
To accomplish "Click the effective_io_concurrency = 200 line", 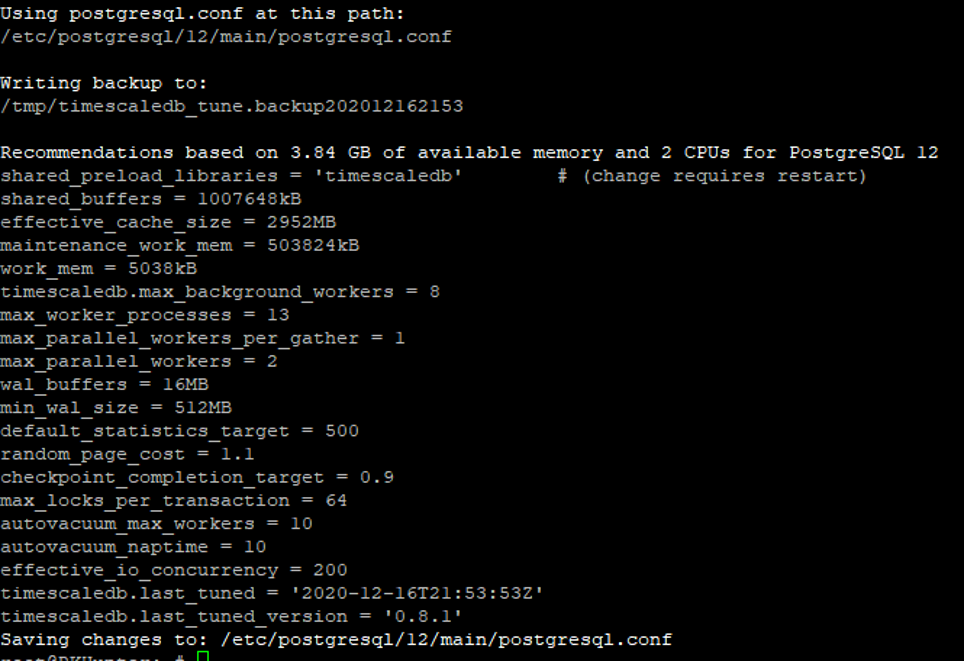I will [173, 570].
